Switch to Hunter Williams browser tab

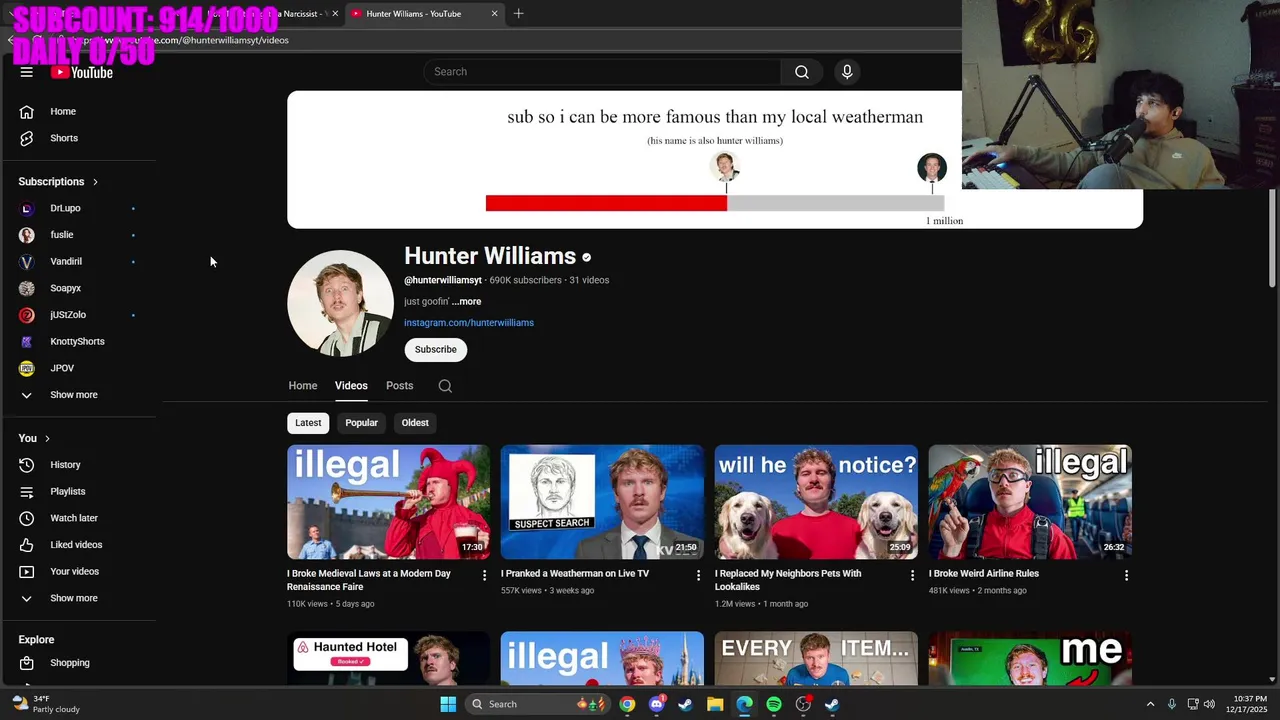[x=425, y=14]
